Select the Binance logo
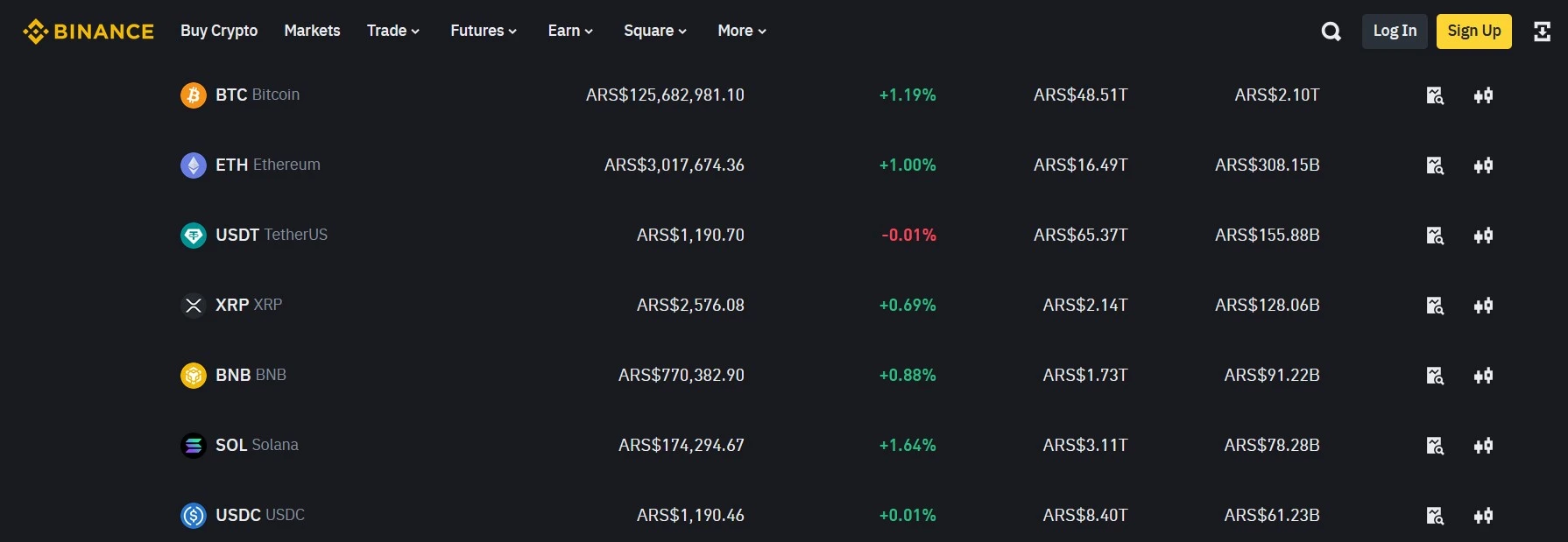The height and width of the screenshot is (542, 1568). click(x=88, y=31)
